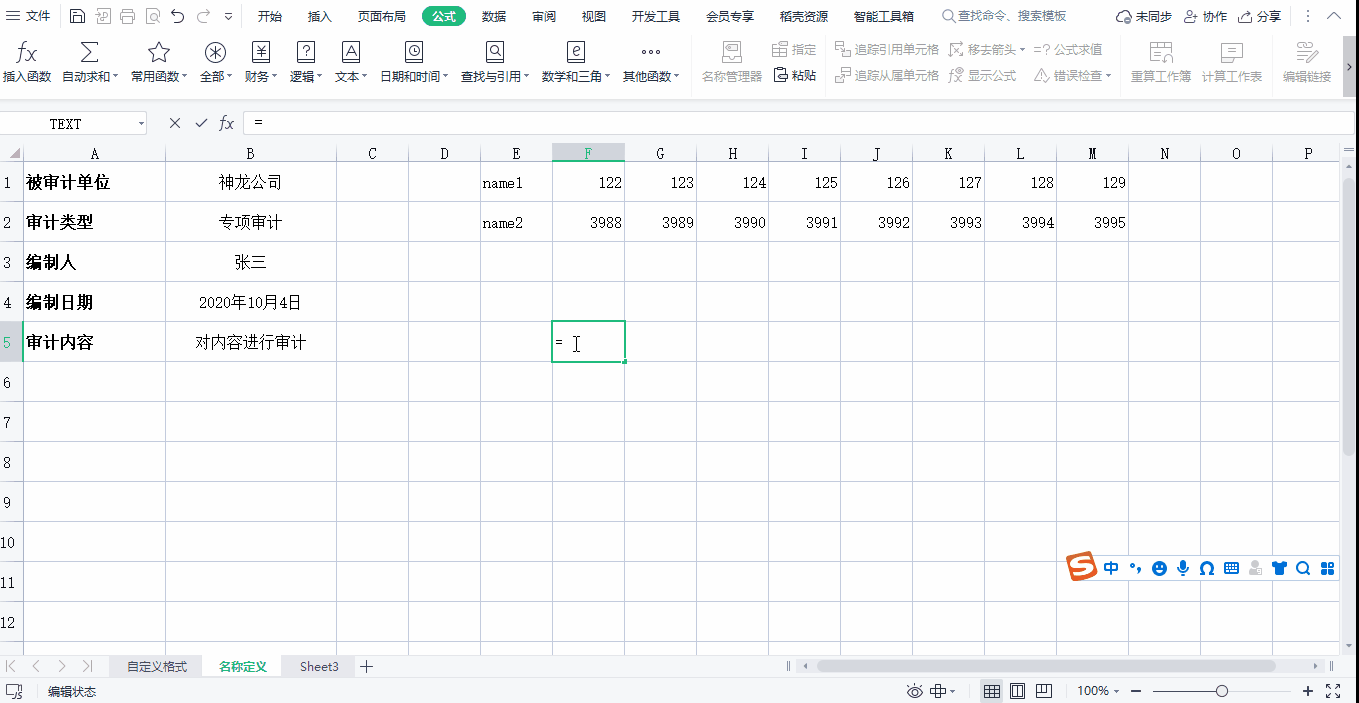Click the 未同步 (Not synced) button

(1143, 16)
